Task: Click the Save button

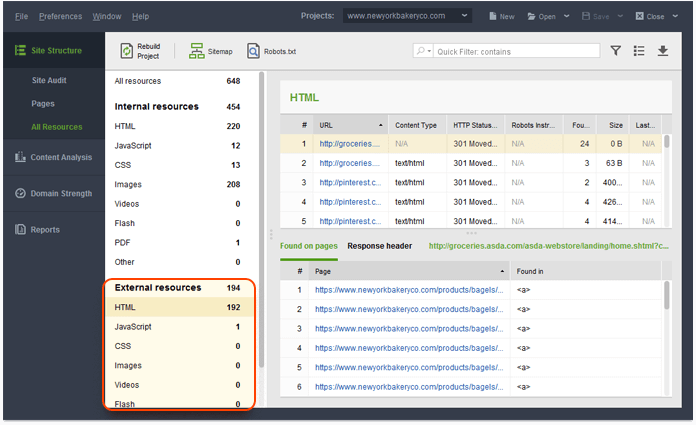Action: click(596, 16)
